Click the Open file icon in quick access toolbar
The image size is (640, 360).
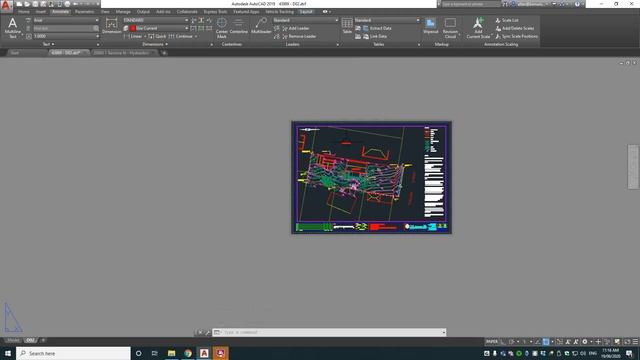click(x=27, y=4)
